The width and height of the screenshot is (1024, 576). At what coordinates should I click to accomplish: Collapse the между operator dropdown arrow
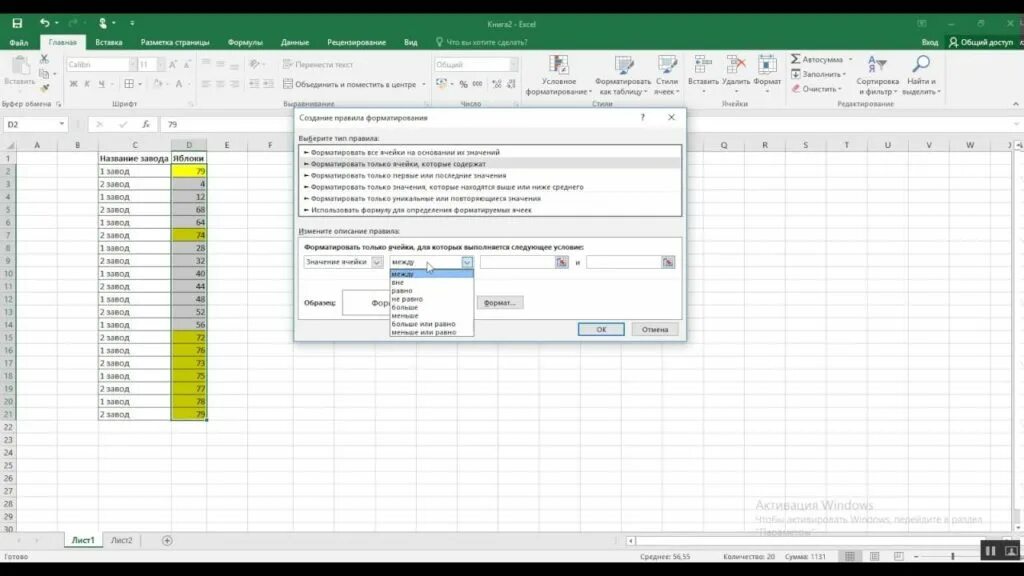[467, 262]
